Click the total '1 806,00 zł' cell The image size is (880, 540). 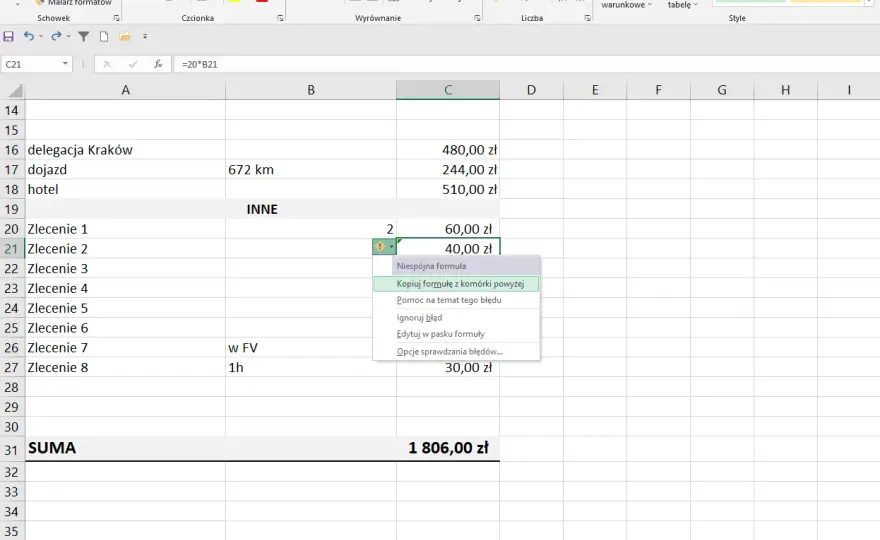tap(448, 449)
